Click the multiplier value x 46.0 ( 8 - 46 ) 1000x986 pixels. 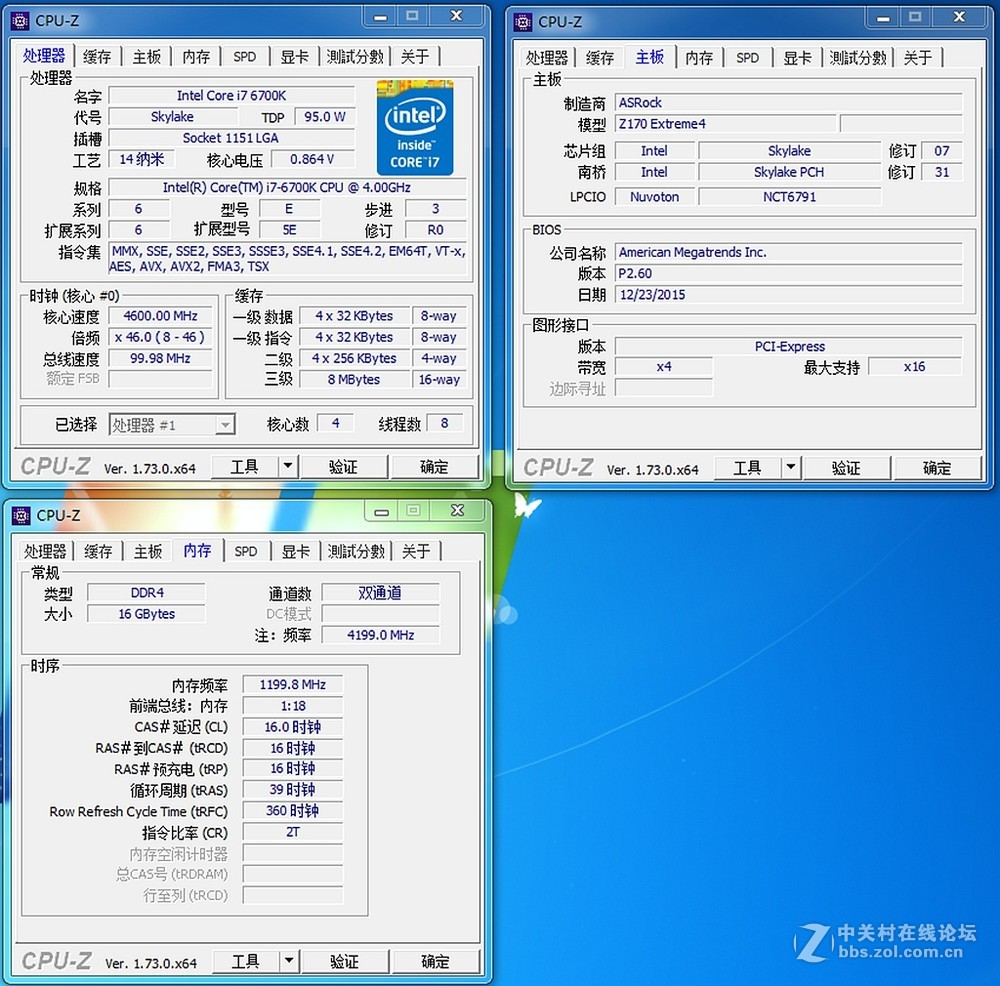tap(161, 337)
